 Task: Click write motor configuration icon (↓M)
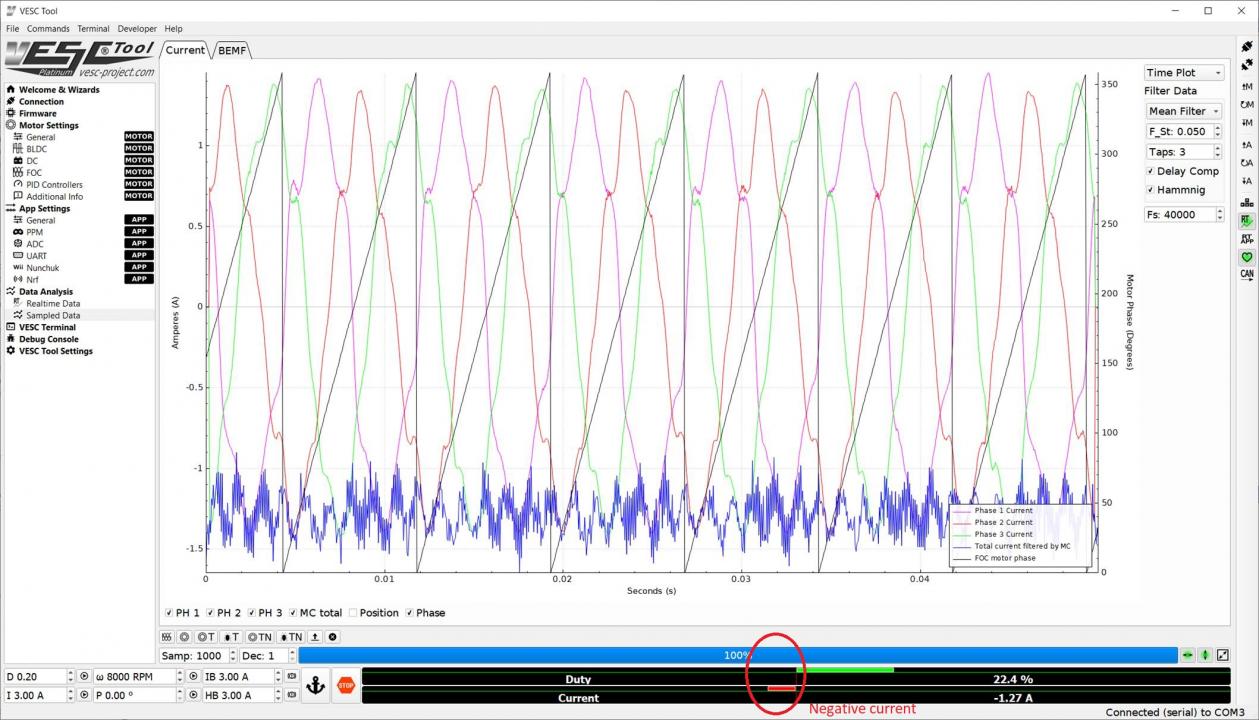[1246, 123]
